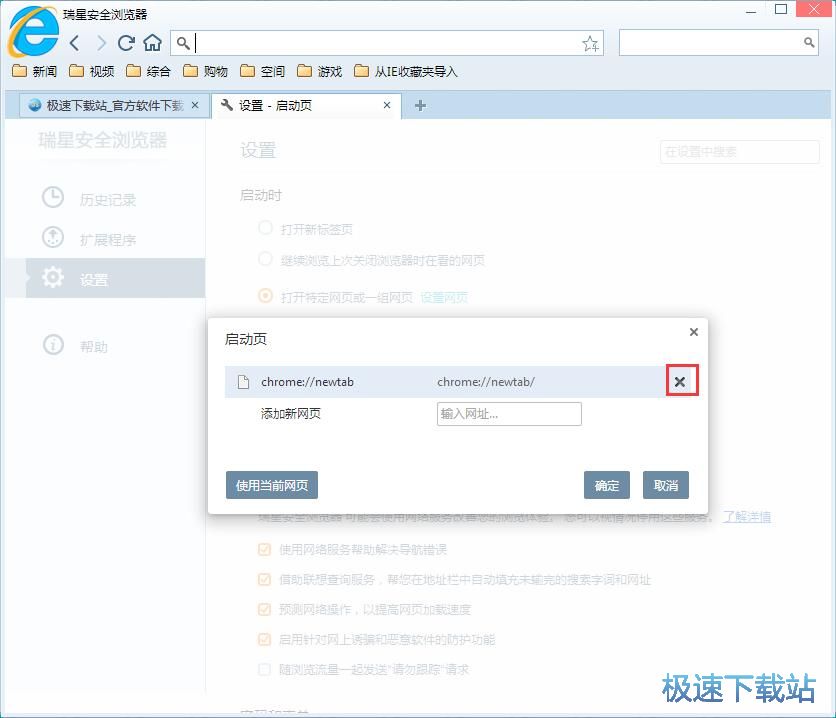Remove the chrome://newtab startup entry
Screen dimensions: 836x718
click(x=680, y=382)
